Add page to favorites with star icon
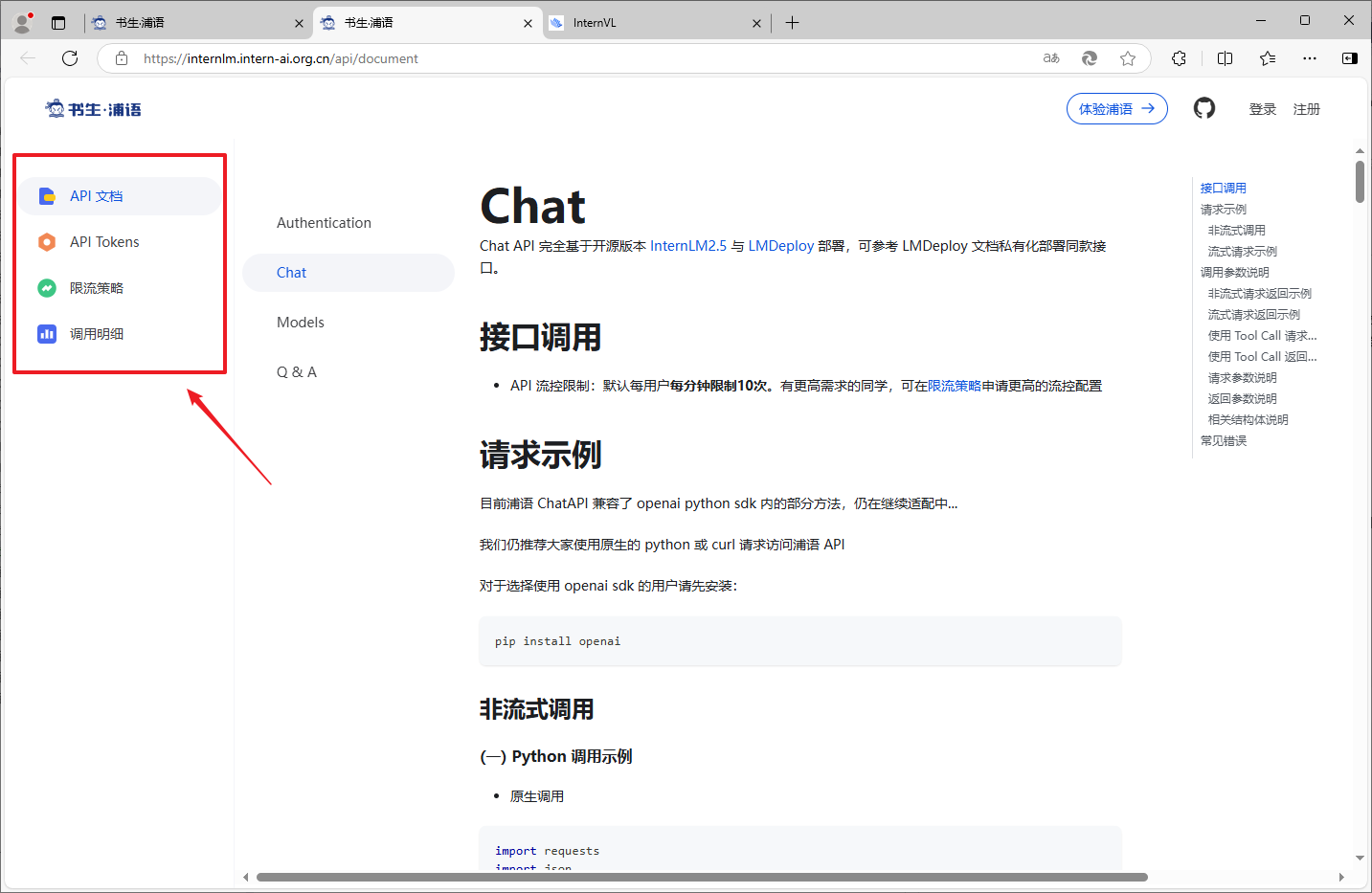The image size is (1372, 893). (x=1128, y=58)
